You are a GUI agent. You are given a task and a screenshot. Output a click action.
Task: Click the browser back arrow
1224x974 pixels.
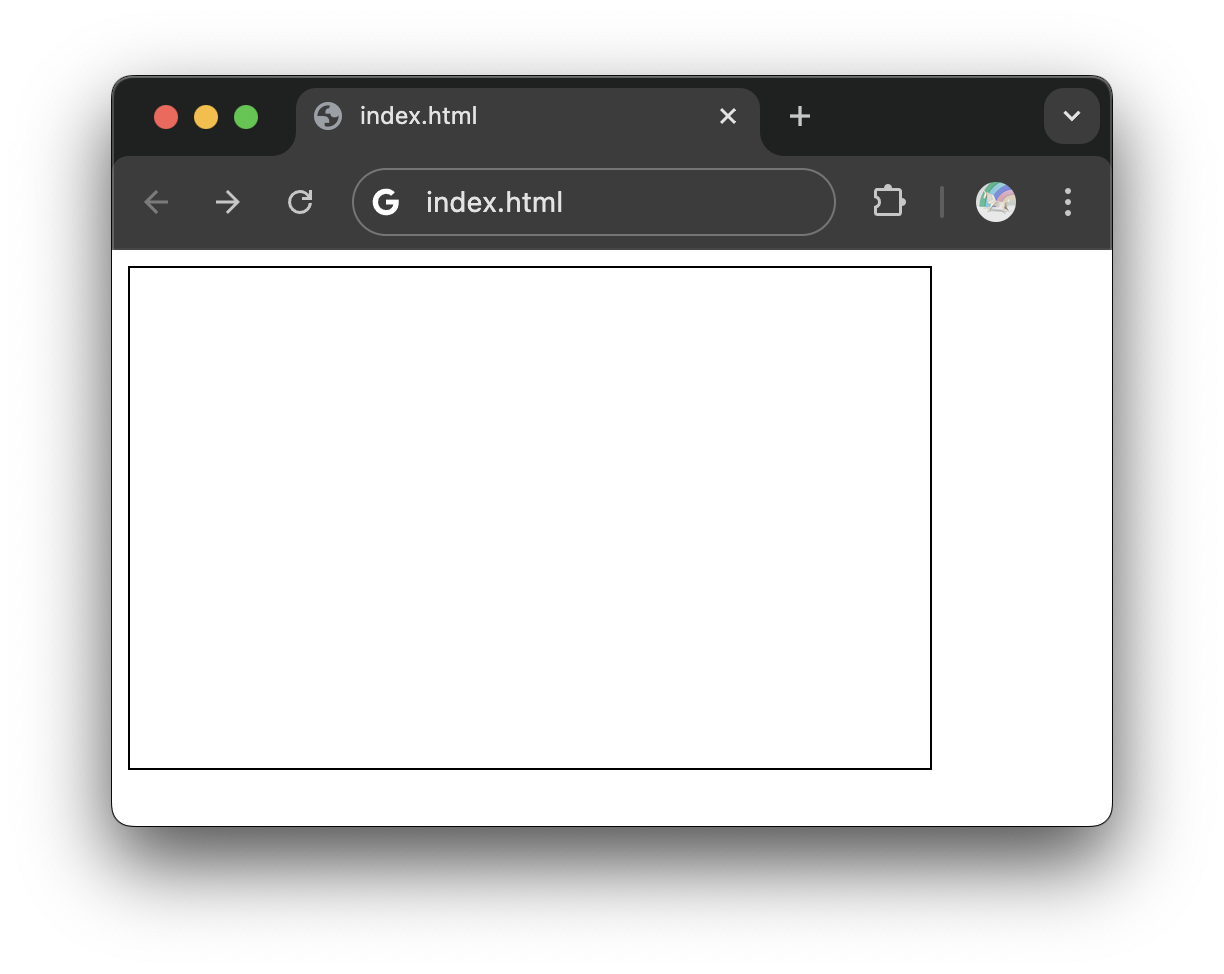[156, 202]
